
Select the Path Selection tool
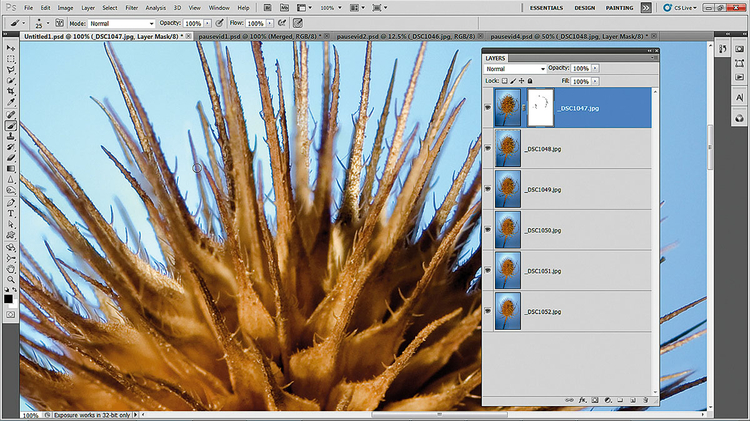pyautogui.click(x=11, y=224)
